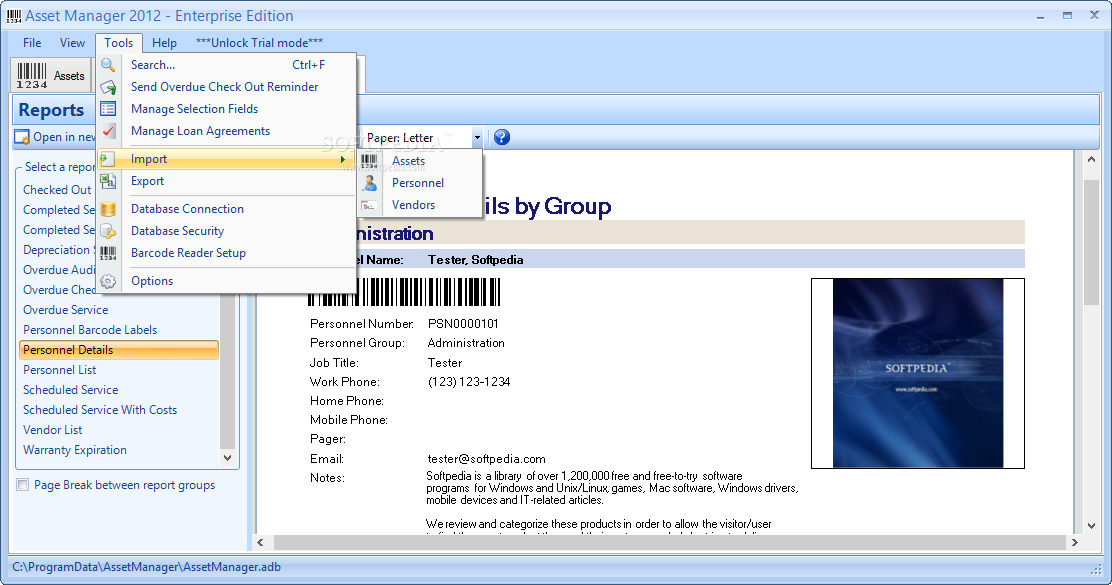The height and width of the screenshot is (585, 1112).
Task: Select Manage Selection Fields menu entry
Action: pos(227,109)
